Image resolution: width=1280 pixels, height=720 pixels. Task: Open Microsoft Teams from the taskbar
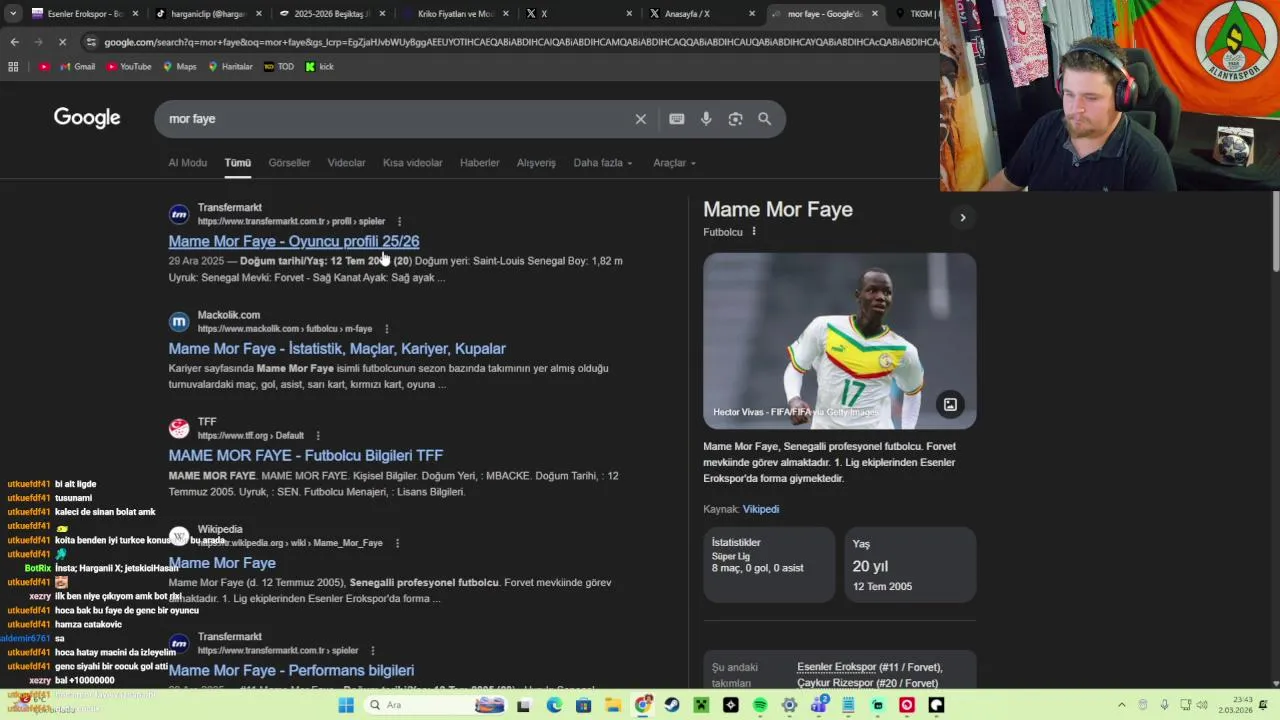click(819, 705)
